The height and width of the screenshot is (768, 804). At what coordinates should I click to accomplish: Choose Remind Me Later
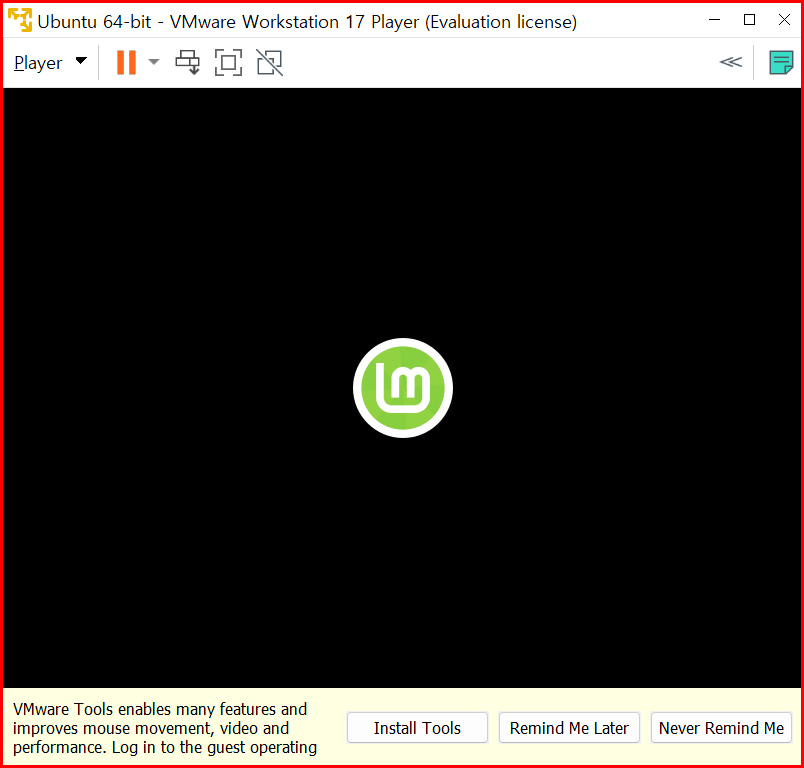pos(569,727)
